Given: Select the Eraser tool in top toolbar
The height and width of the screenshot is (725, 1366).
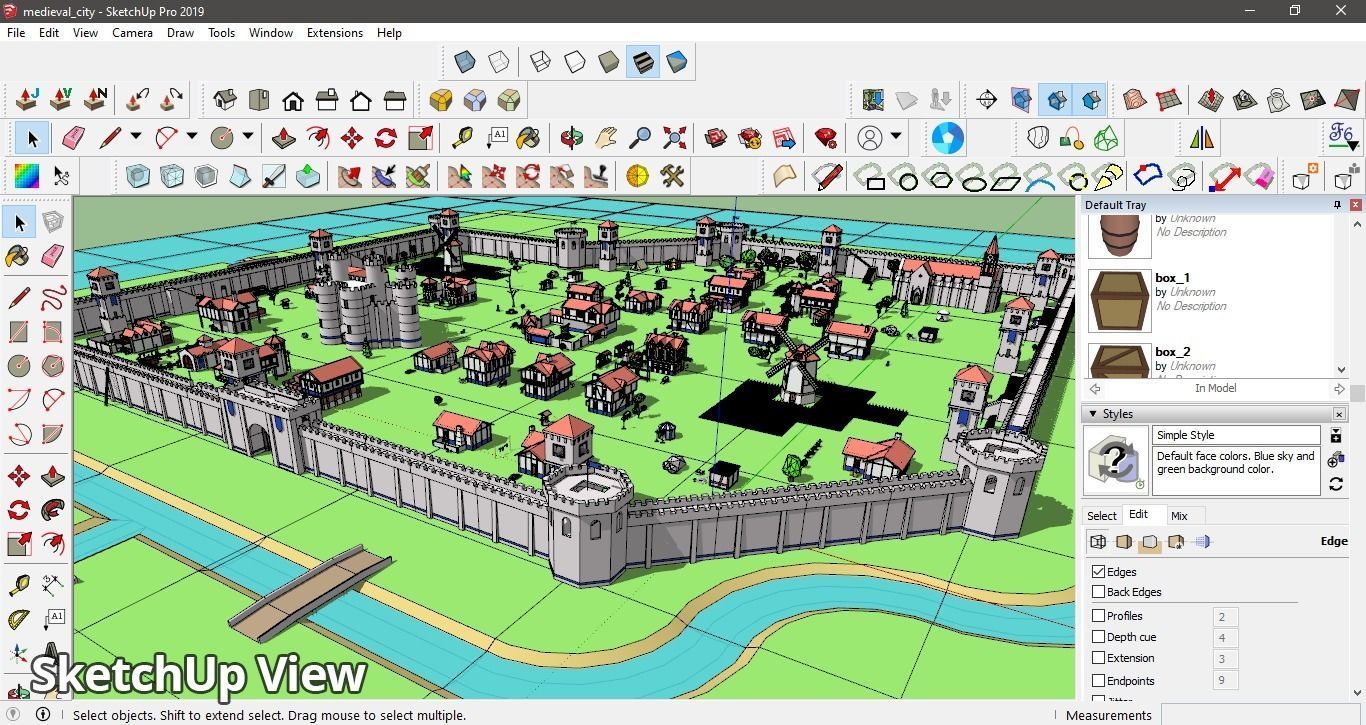Looking at the screenshot, I should [73, 138].
